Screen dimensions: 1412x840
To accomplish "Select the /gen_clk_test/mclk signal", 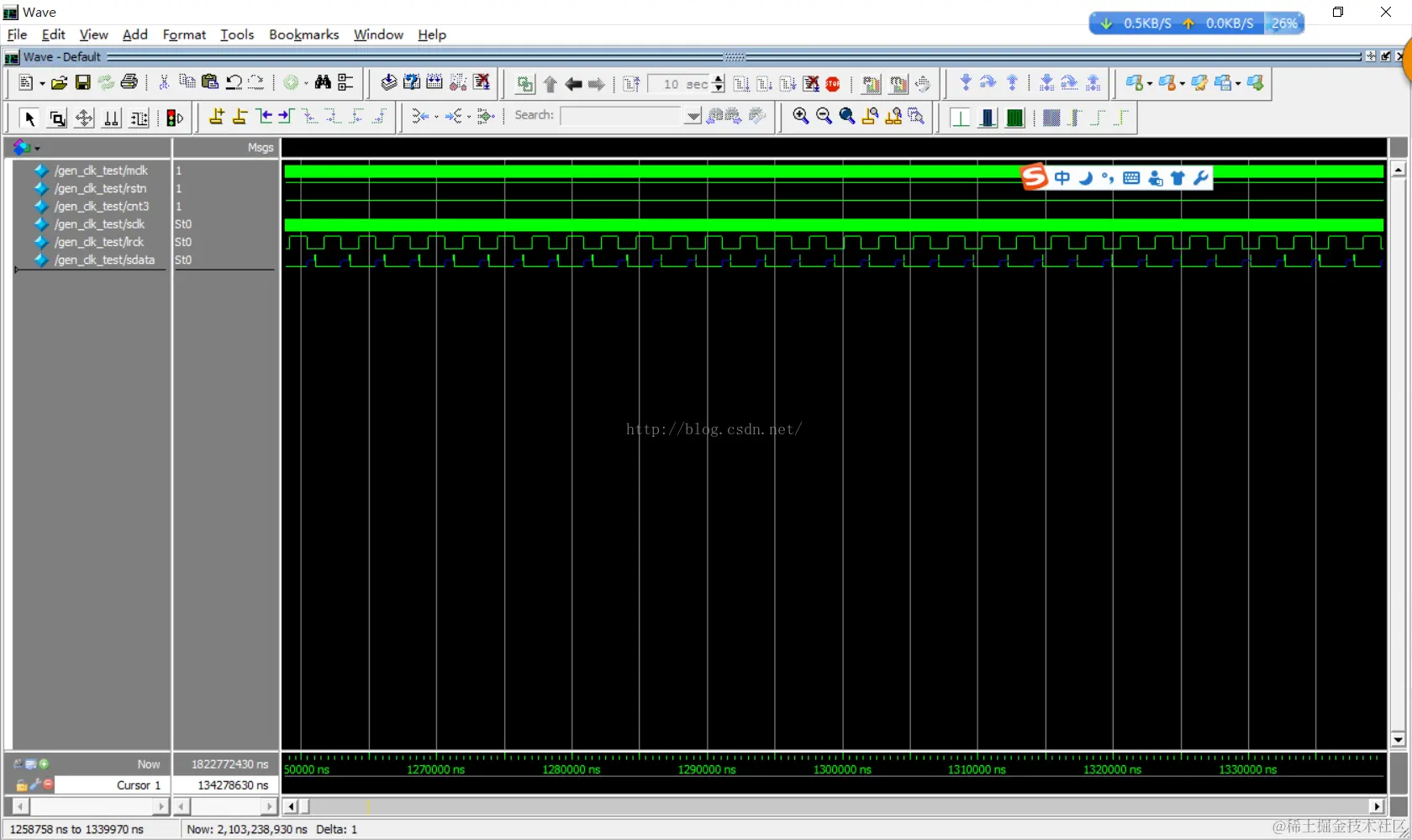I will pyautogui.click(x=101, y=171).
